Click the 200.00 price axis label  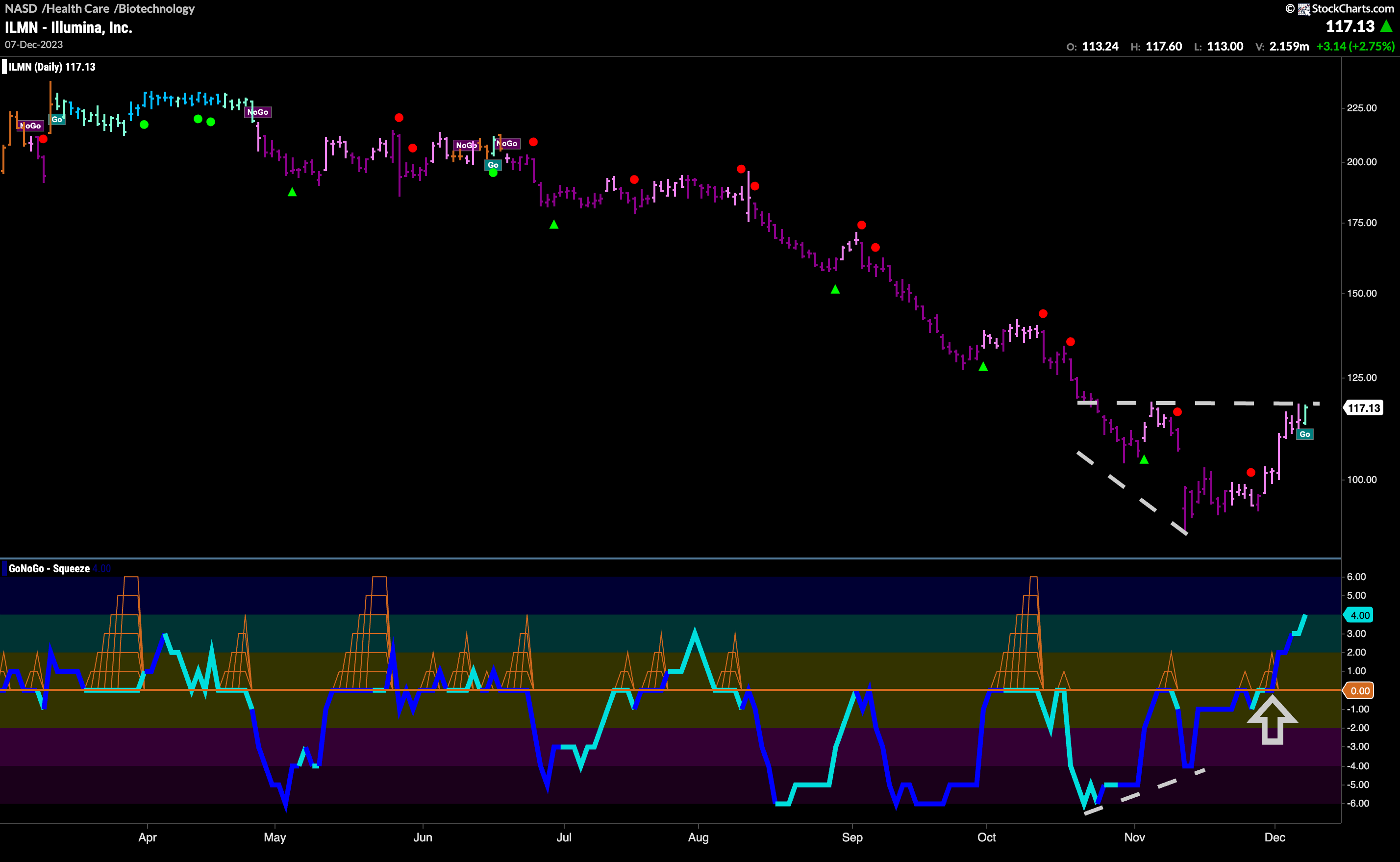(x=1361, y=162)
